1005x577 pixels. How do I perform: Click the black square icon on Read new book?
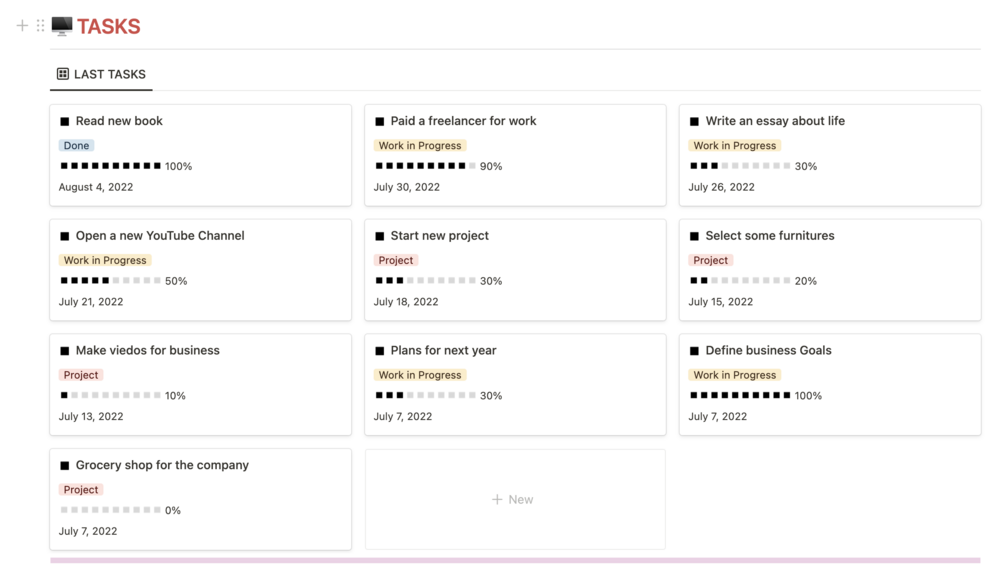tap(65, 122)
